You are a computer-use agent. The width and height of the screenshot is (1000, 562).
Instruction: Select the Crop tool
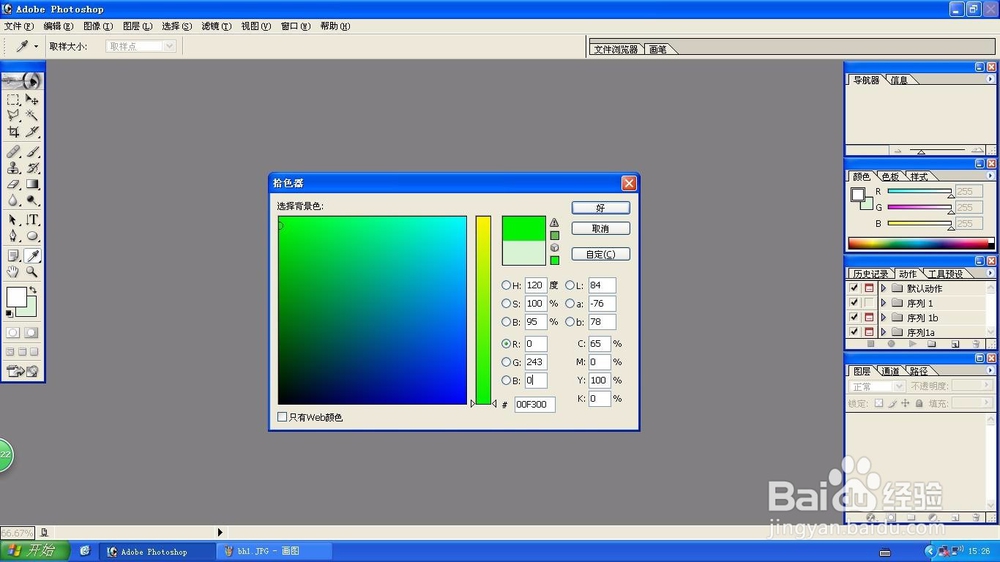[13, 131]
